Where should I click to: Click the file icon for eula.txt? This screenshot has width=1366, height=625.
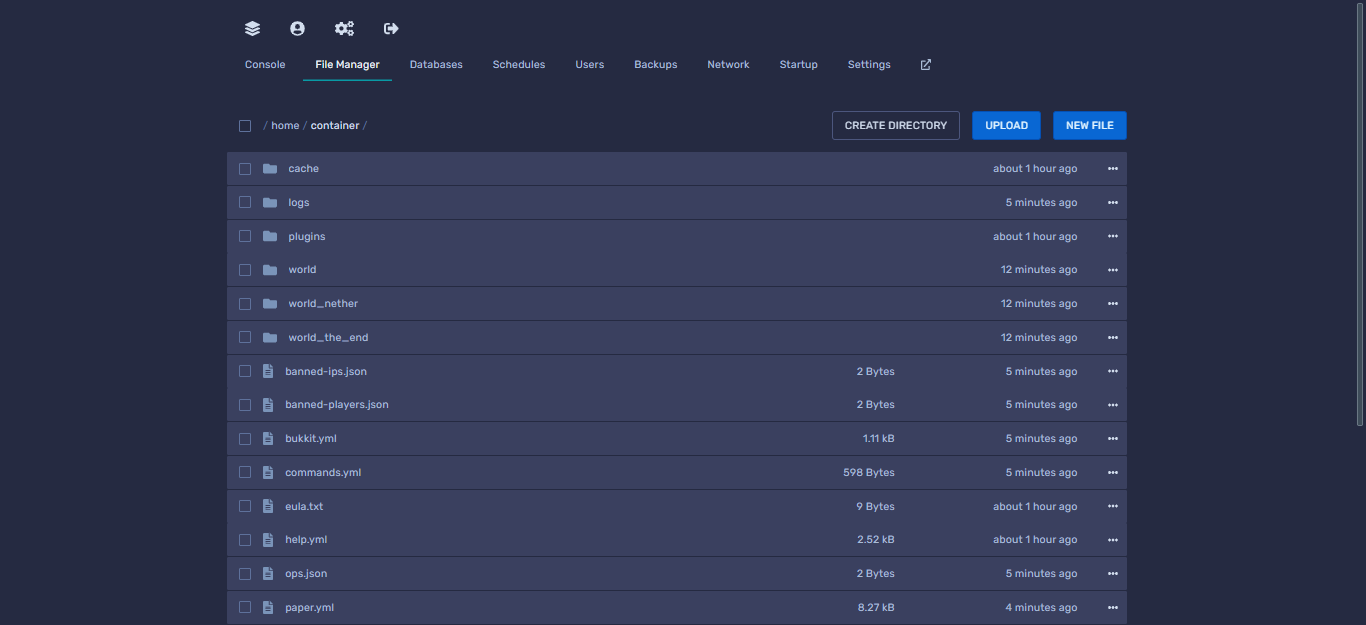[x=268, y=507]
